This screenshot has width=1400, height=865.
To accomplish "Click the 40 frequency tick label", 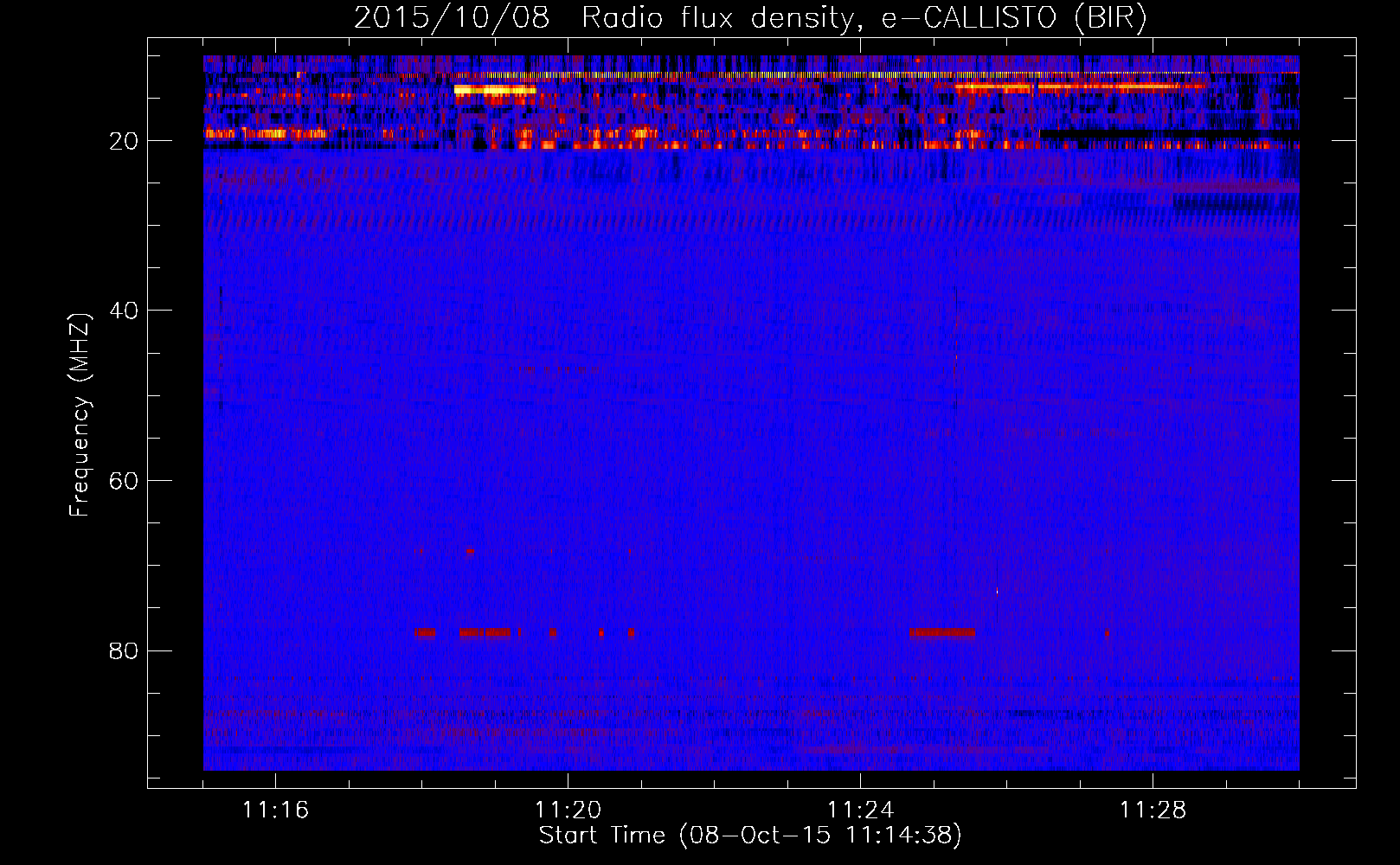I will click(x=125, y=311).
